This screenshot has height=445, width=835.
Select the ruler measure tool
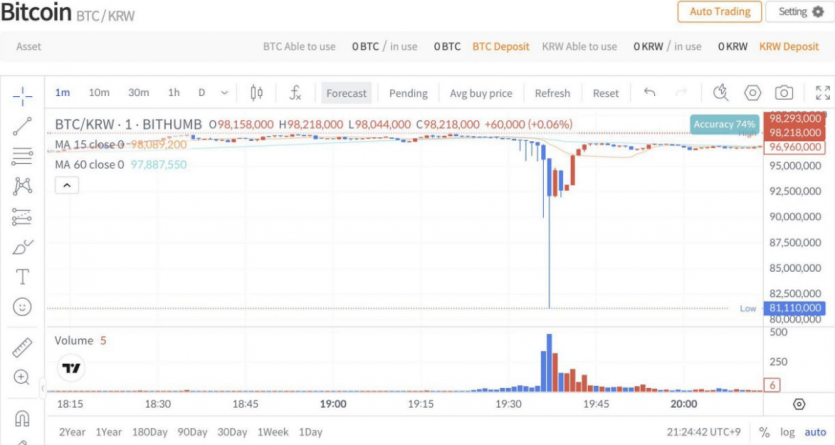[x=22, y=348]
